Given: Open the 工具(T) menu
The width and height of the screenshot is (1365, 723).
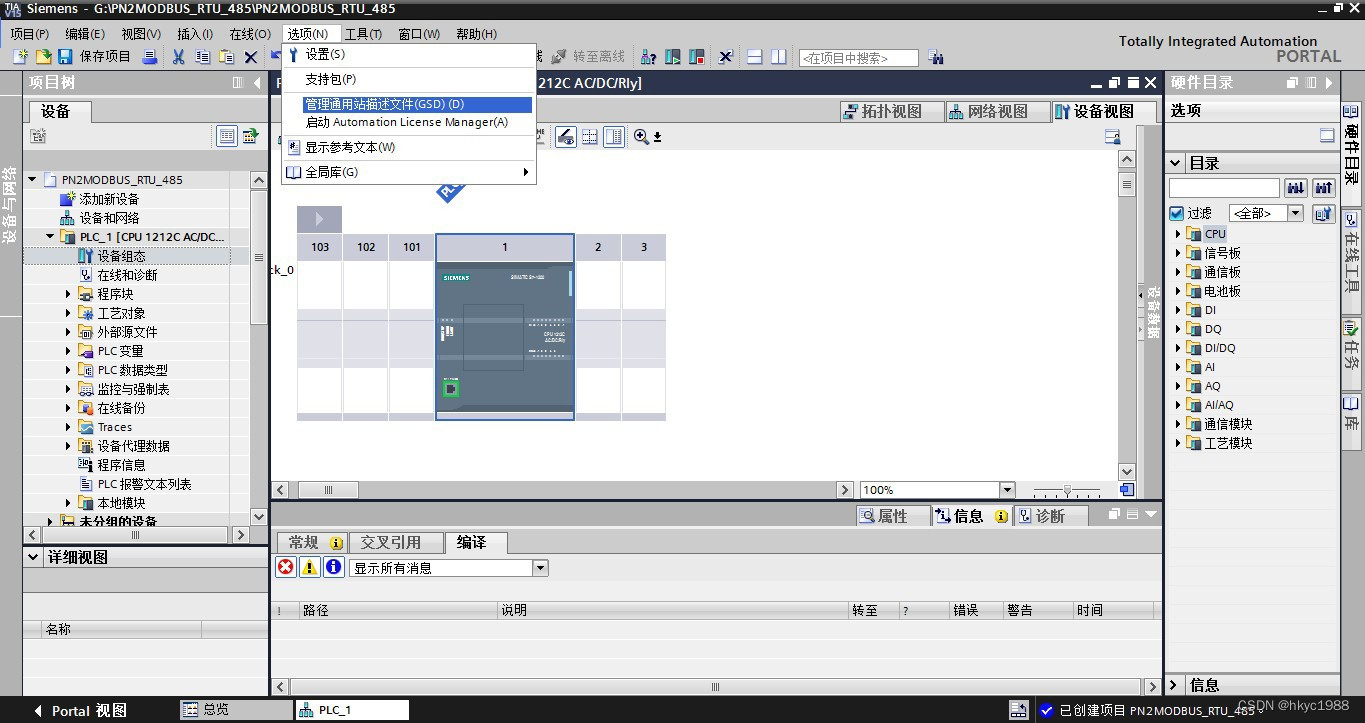Looking at the screenshot, I should coord(363,34).
